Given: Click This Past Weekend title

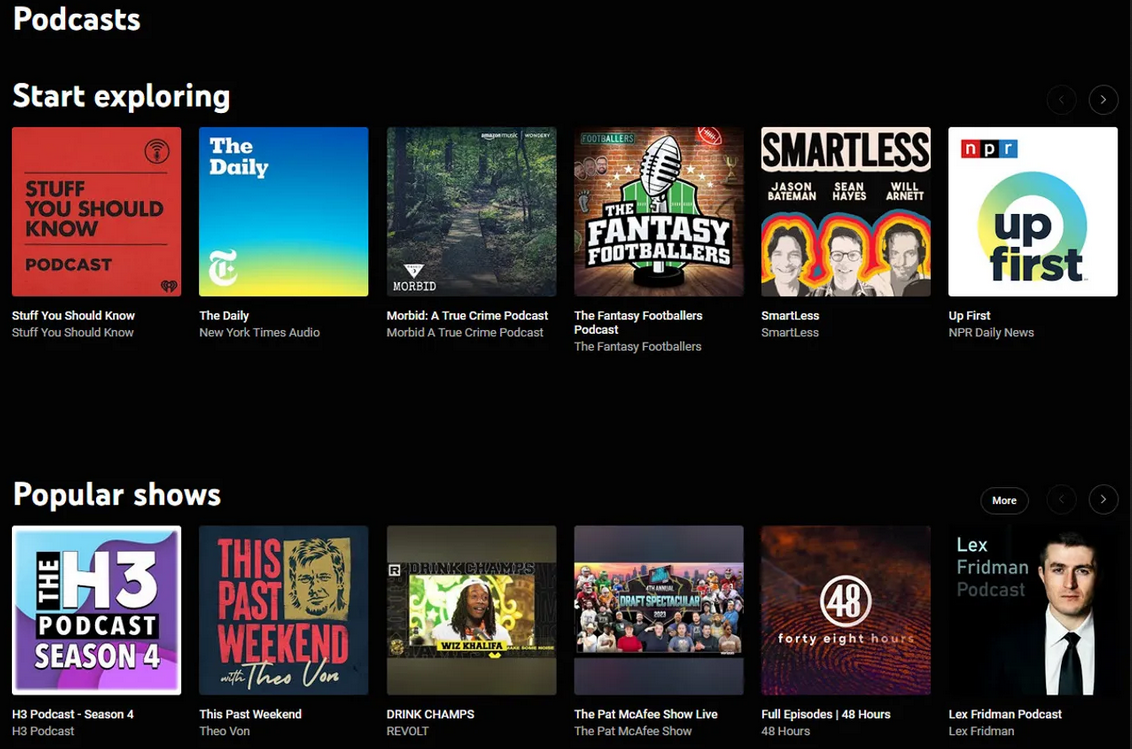Looking at the screenshot, I should 251,714.
